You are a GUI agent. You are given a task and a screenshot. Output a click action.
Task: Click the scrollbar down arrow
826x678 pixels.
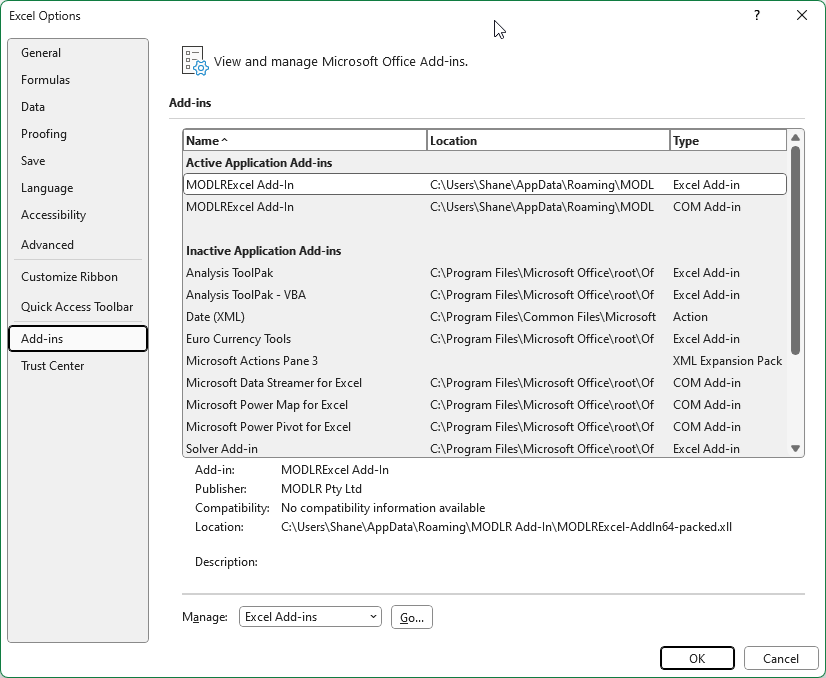pyautogui.click(x=797, y=448)
